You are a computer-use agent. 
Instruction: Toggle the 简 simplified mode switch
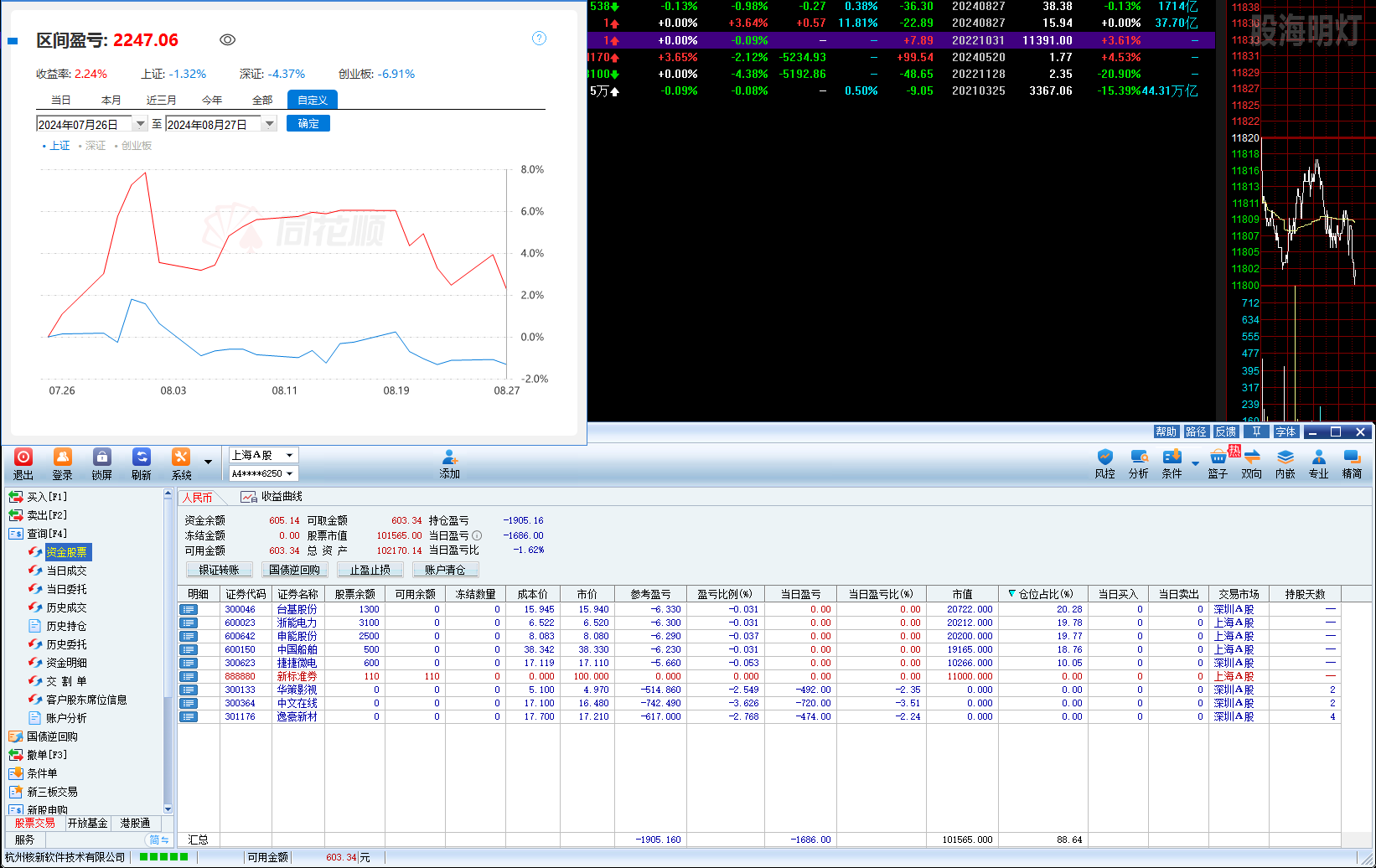pyautogui.click(x=159, y=840)
